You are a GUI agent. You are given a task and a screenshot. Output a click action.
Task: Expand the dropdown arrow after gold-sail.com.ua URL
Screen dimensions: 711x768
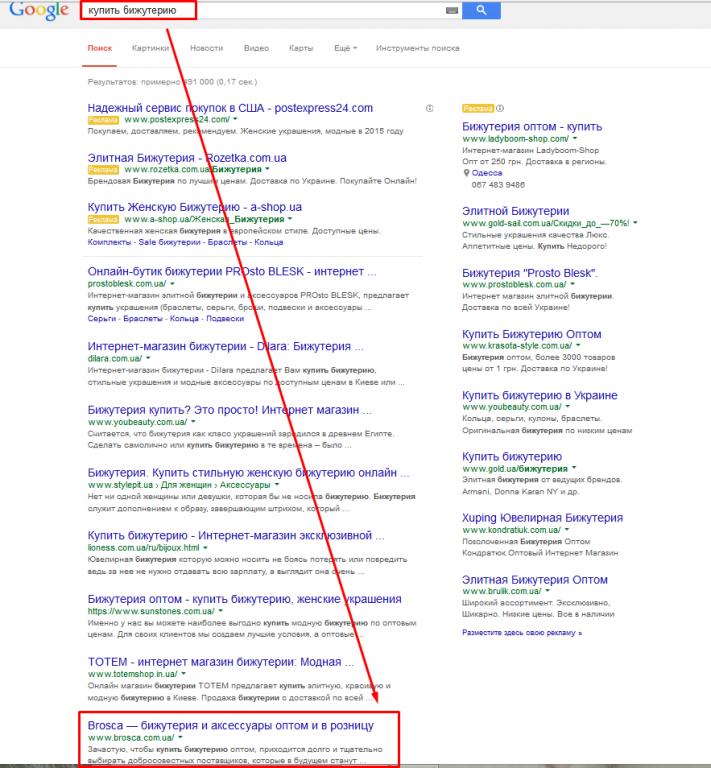(x=636, y=223)
